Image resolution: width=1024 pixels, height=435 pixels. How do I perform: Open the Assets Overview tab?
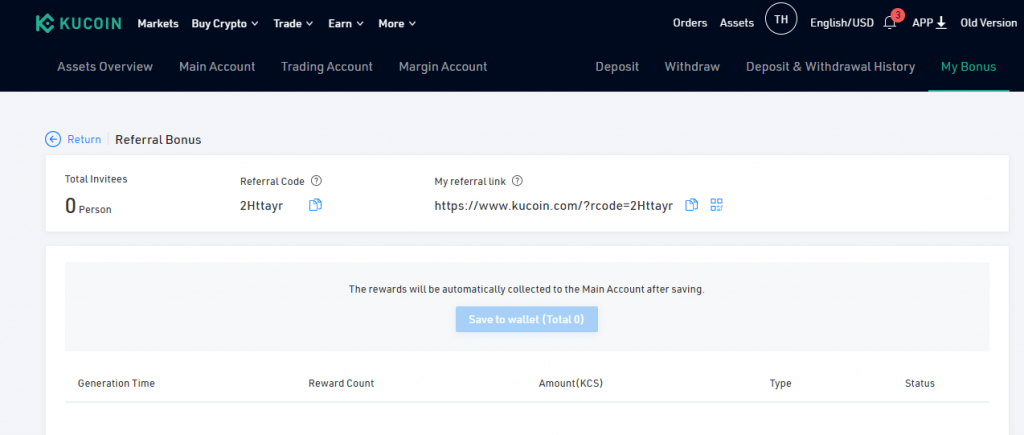point(105,67)
